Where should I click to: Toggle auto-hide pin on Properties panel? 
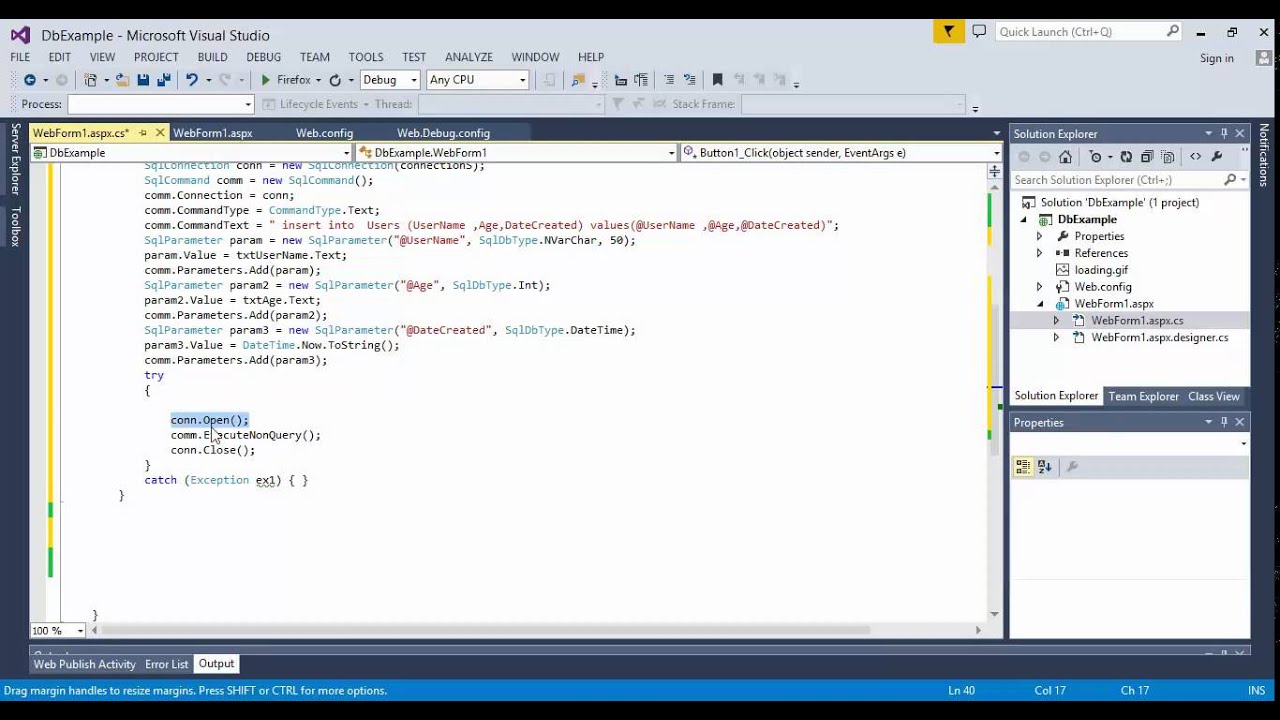(1224, 422)
